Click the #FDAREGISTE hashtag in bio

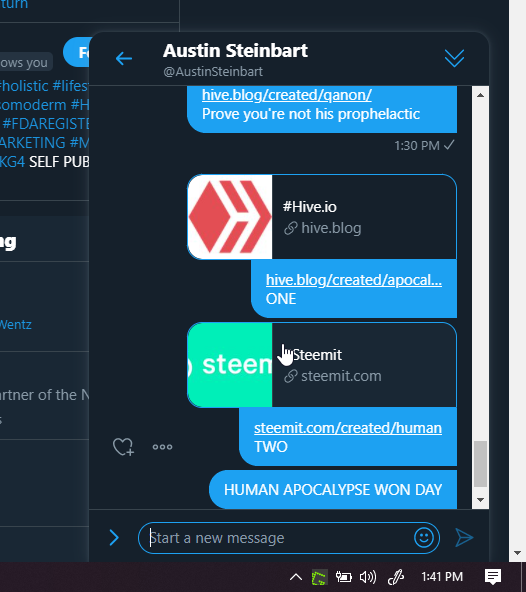pyautogui.click(x=46, y=124)
